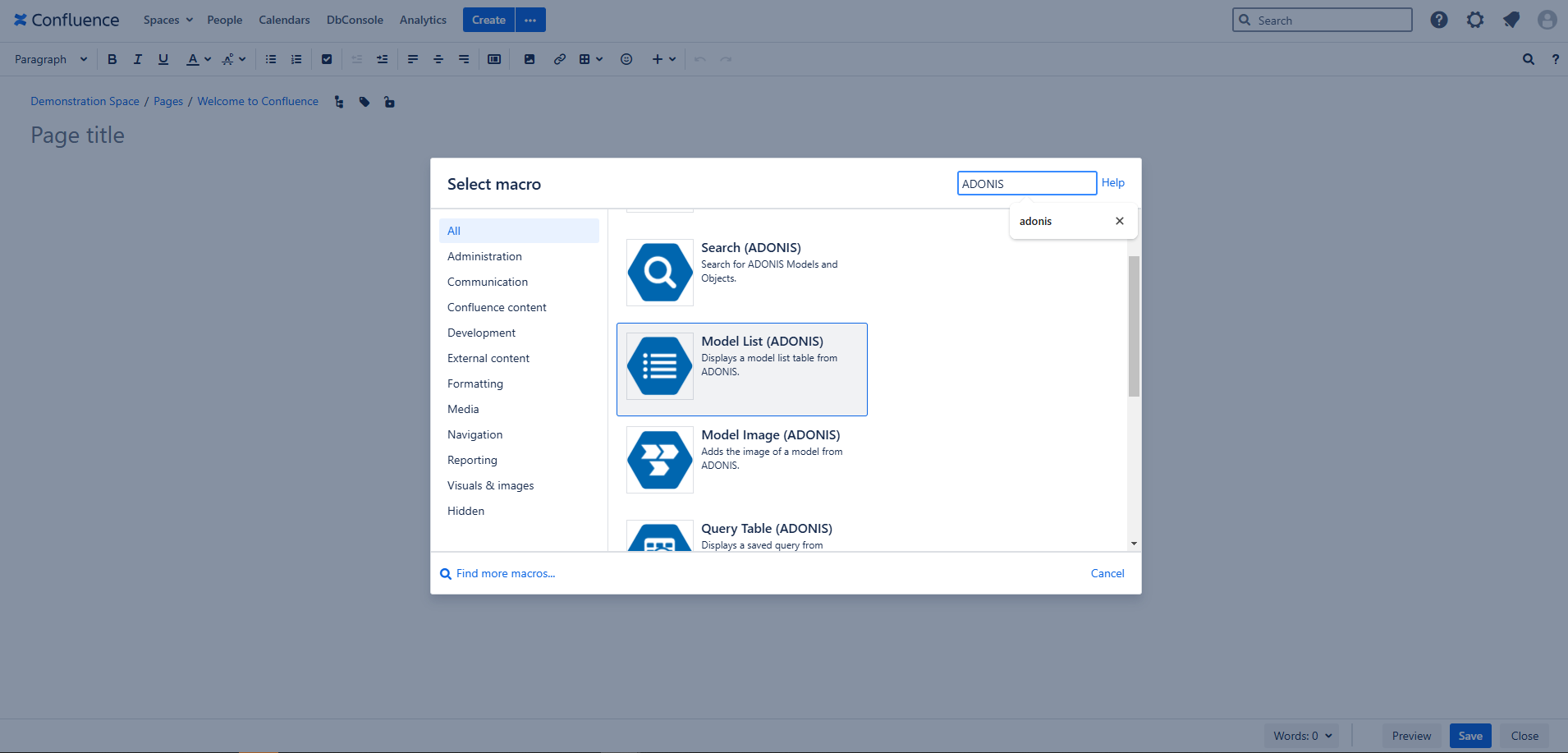Insert an image into the page
This screenshot has height=753, width=1568.
530,58
